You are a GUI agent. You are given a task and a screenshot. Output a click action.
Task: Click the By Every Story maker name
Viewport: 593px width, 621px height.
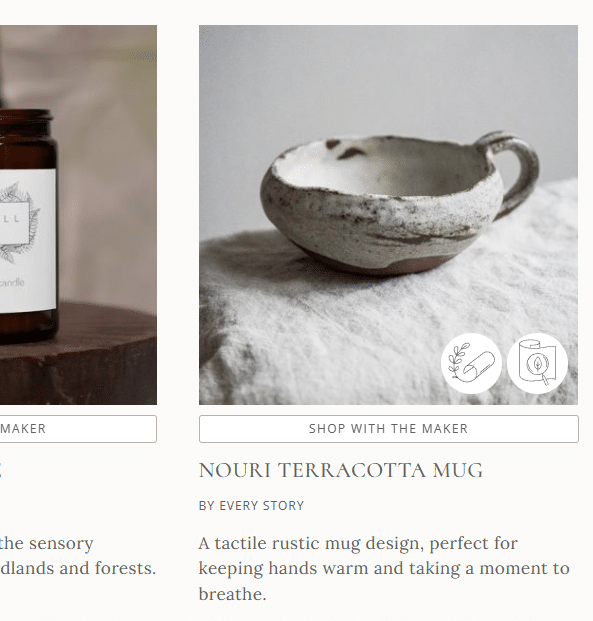coord(251,506)
